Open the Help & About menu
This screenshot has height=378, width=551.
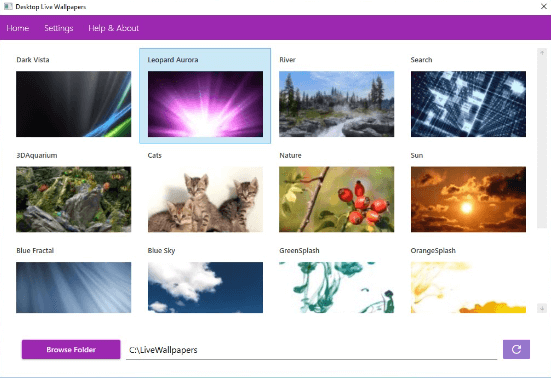[x=113, y=28]
